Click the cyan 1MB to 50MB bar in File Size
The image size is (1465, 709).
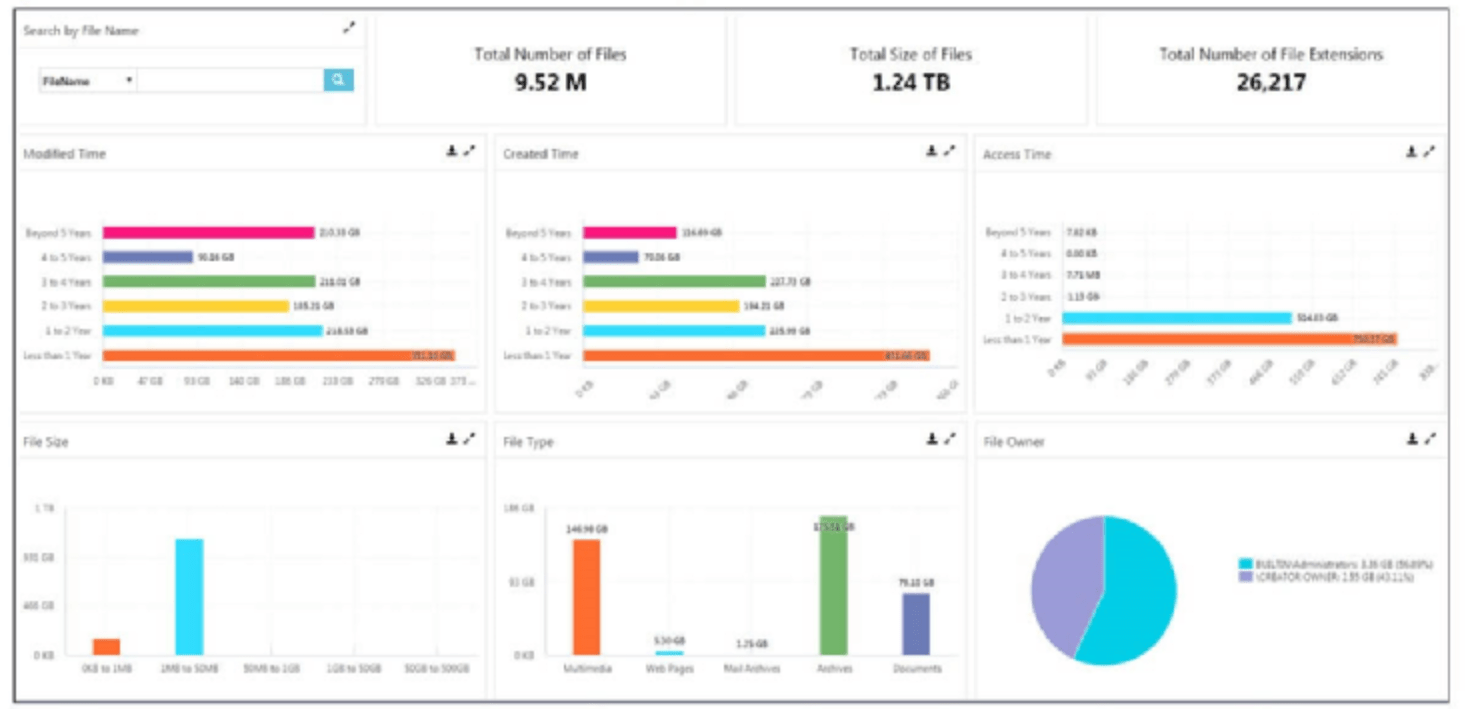pyautogui.click(x=189, y=597)
